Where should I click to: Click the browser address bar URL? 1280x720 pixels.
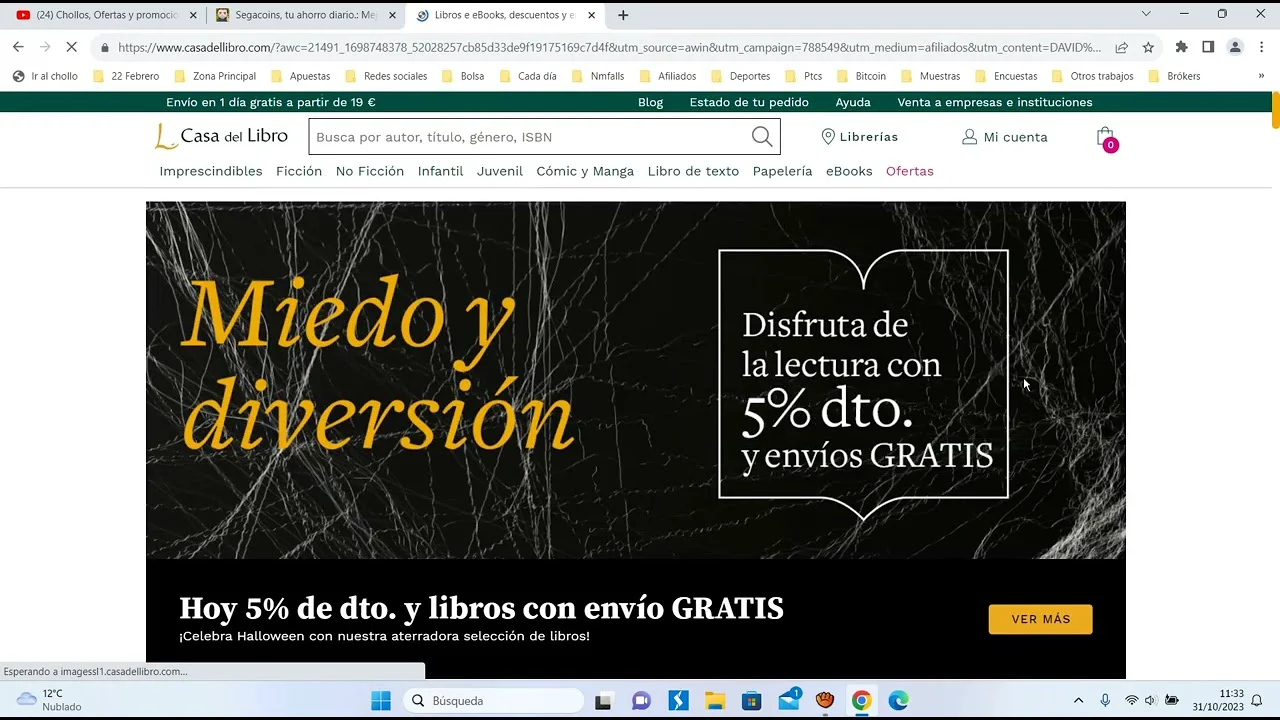[x=608, y=47]
